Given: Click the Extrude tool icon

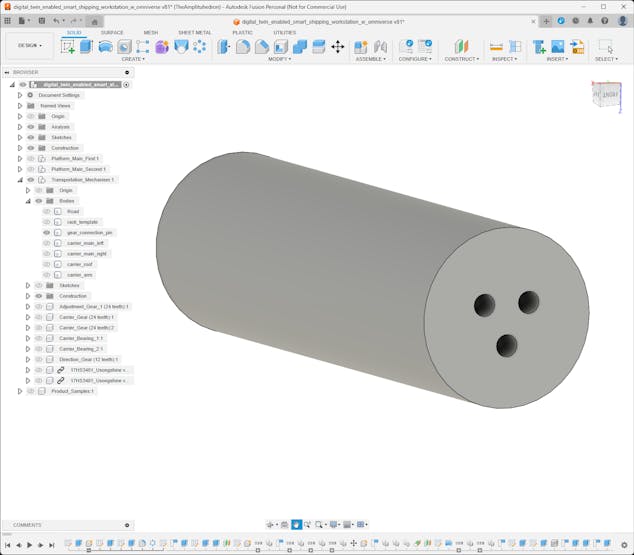Looking at the screenshot, I should 86,46.
